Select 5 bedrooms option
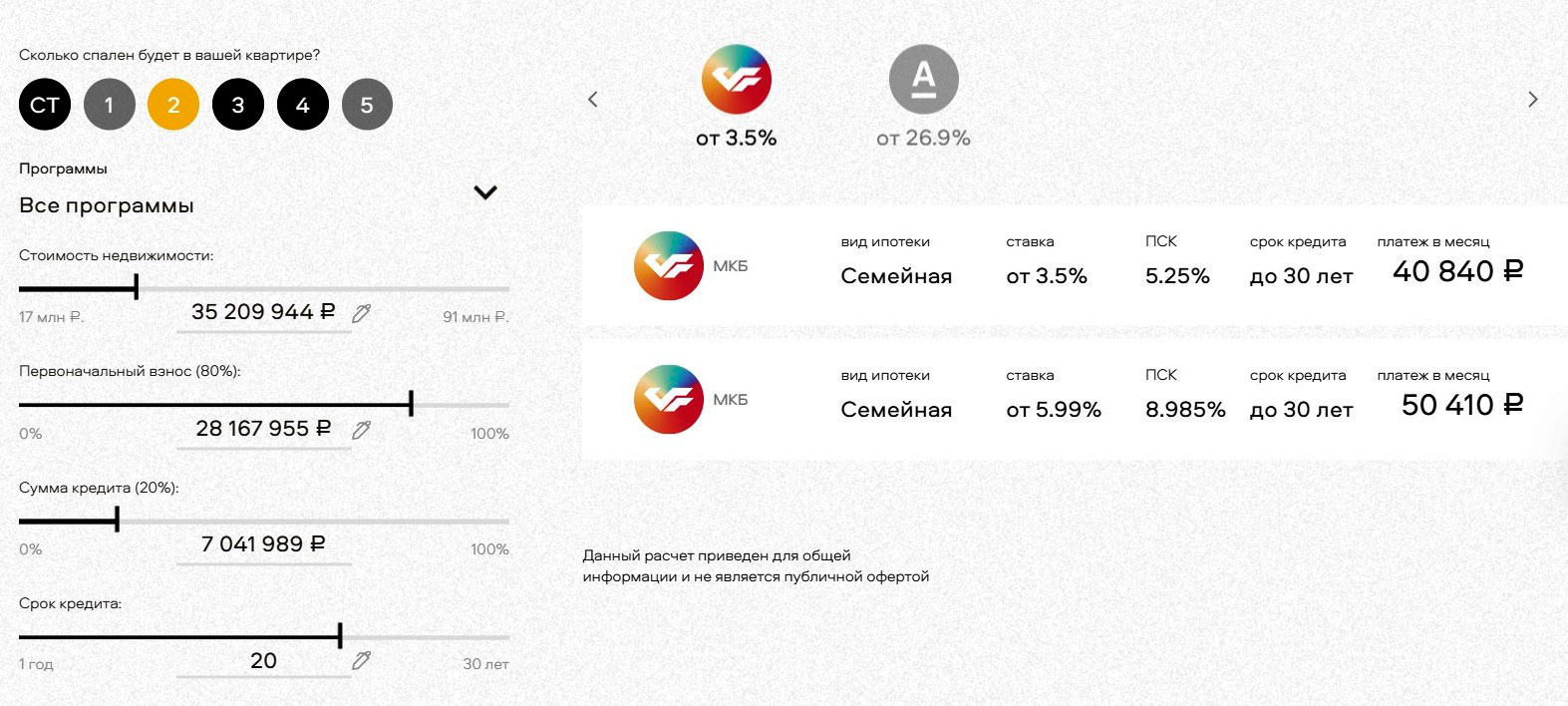The image size is (1568, 706). [x=367, y=105]
